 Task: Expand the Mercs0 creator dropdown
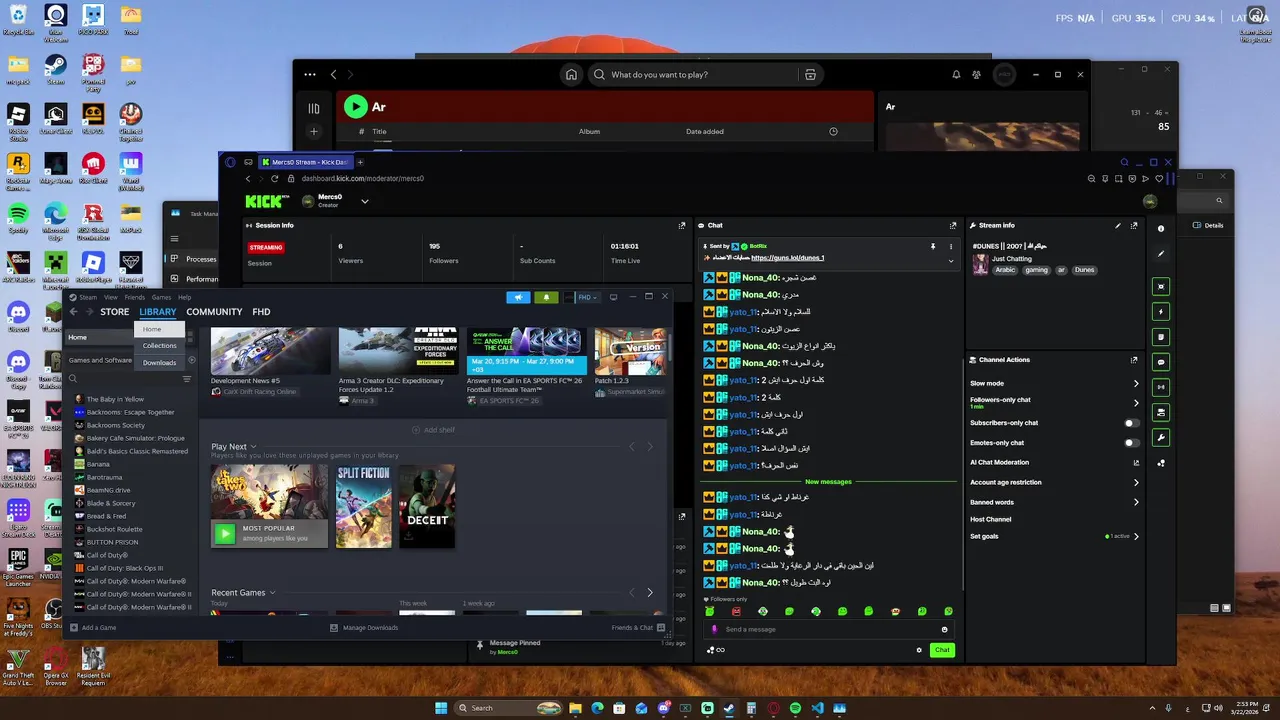click(364, 201)
